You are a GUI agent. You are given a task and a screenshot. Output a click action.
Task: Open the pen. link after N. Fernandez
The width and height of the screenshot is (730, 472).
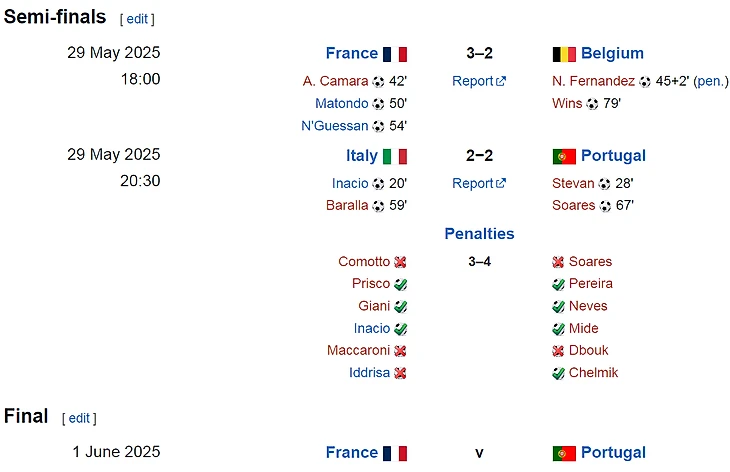711,81
